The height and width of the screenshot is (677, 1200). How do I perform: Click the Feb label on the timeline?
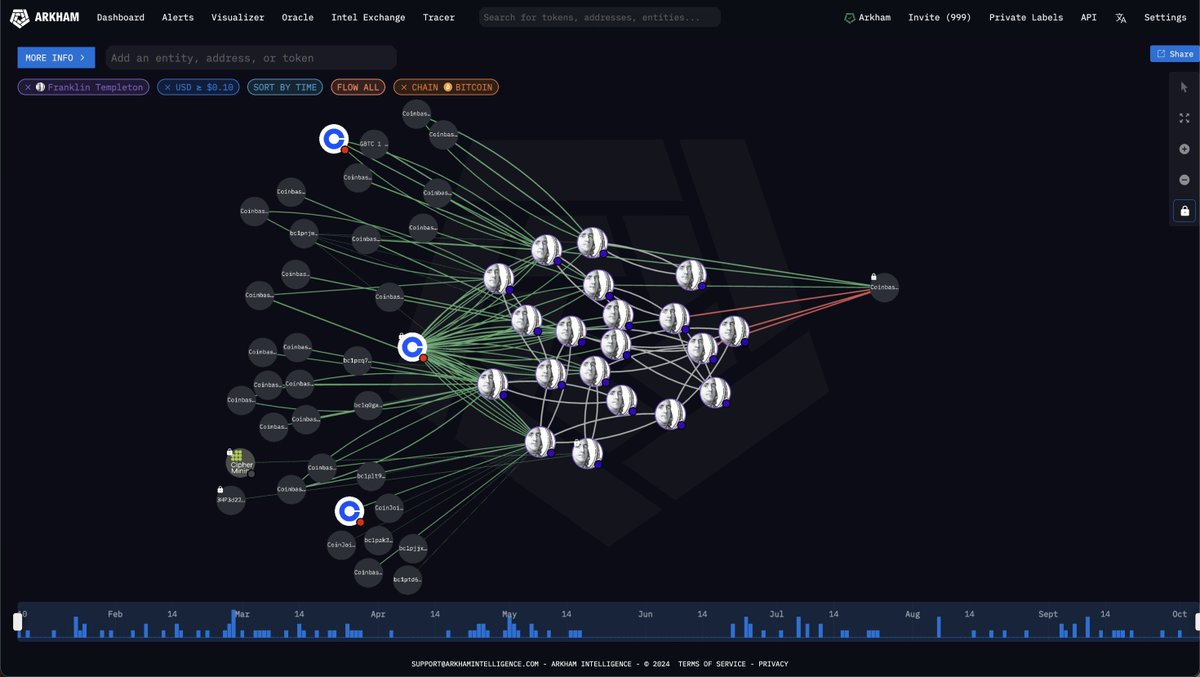(115, 614)
